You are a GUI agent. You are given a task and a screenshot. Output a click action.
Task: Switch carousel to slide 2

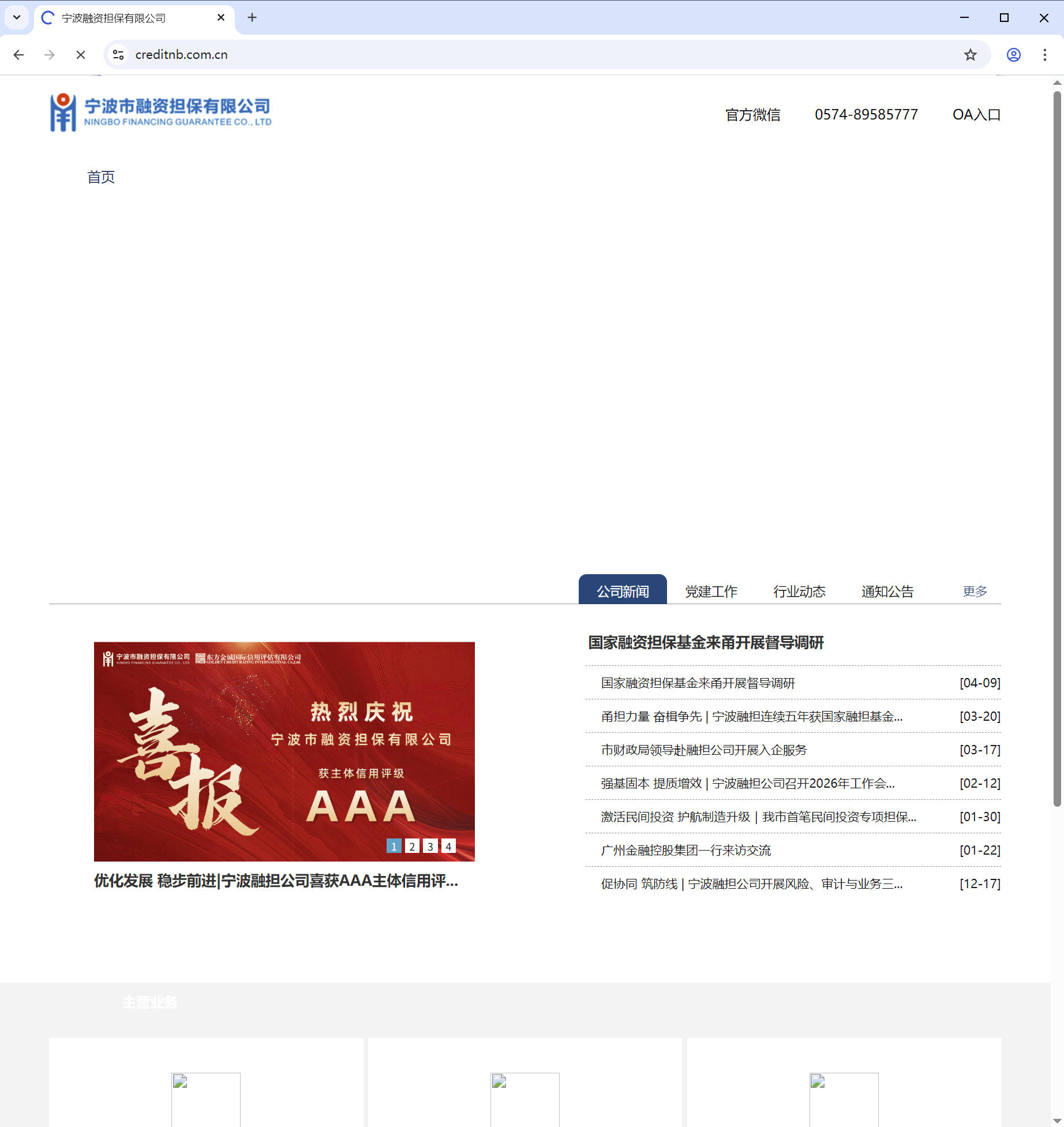[412, 846]
